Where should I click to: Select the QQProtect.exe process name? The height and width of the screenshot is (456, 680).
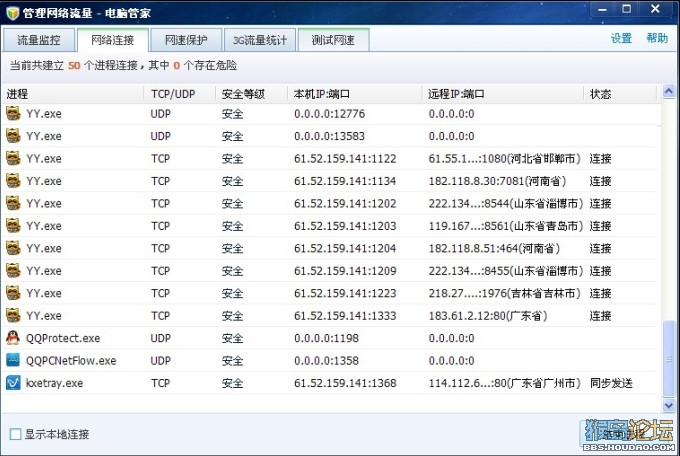[63, 338]
